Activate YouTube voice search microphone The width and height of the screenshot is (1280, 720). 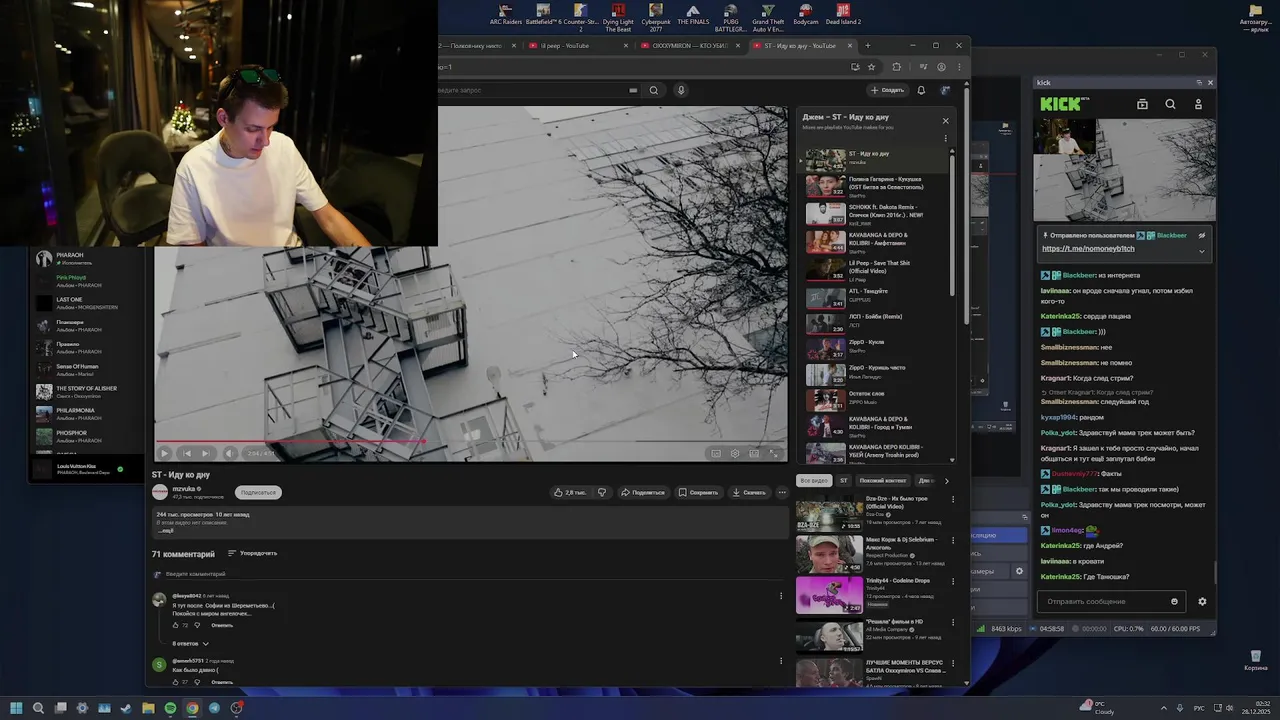pos(681,90)
